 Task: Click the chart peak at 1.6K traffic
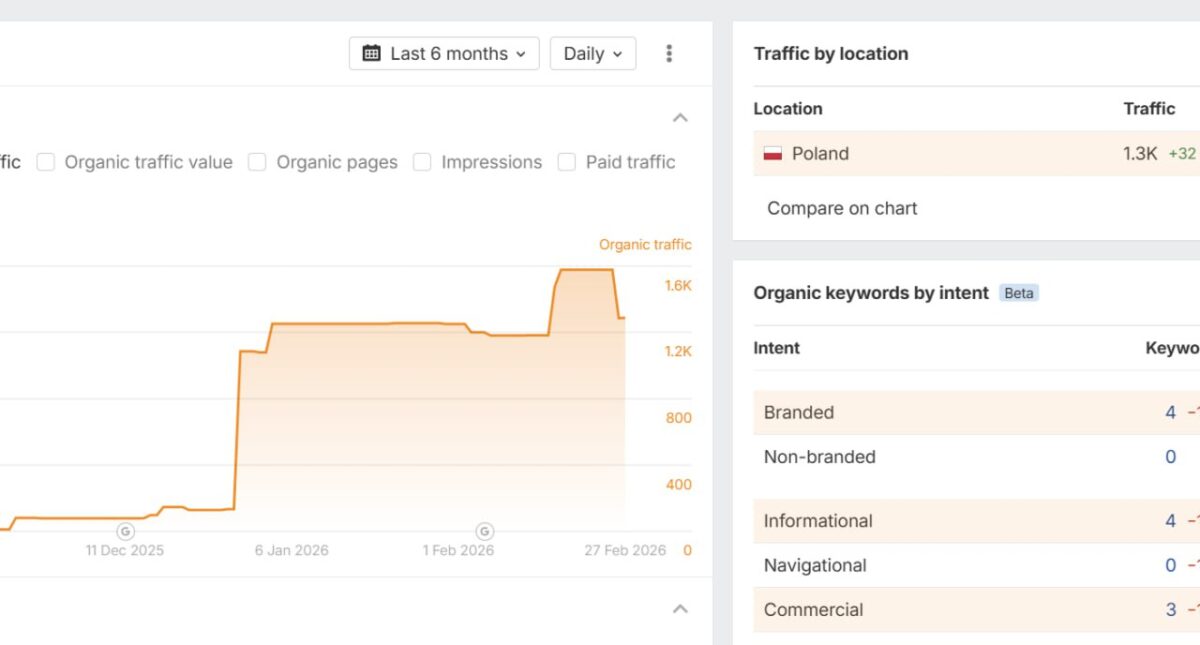coord(585,270)
